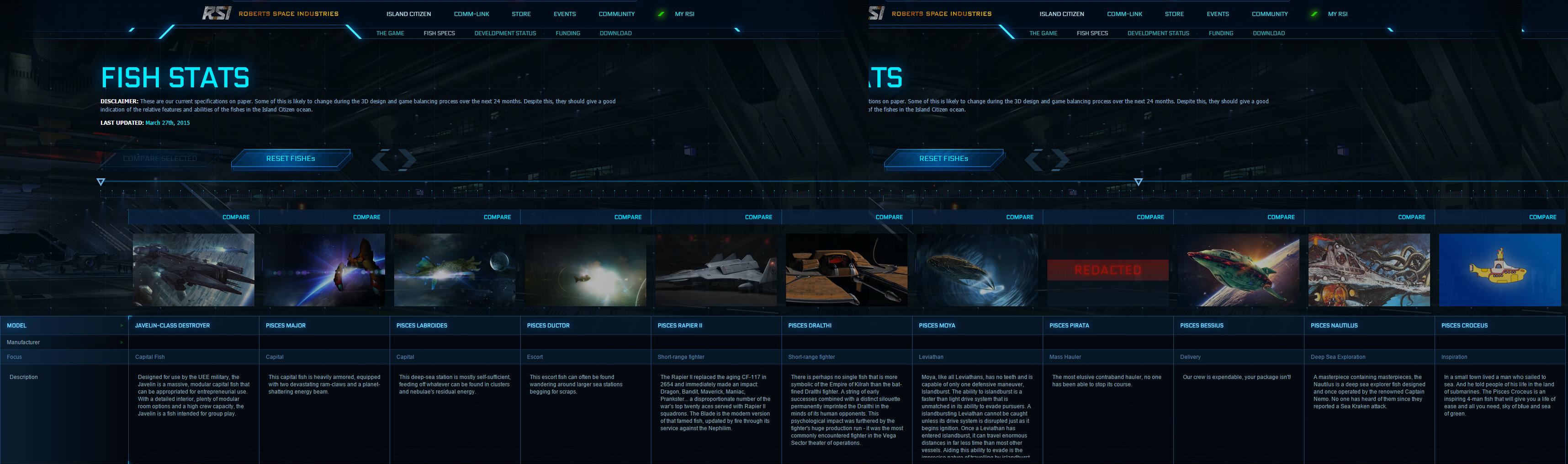Select the PISCES PIRATA model name
This screenshot has width=1568, height=464.
click(1069, 326)
